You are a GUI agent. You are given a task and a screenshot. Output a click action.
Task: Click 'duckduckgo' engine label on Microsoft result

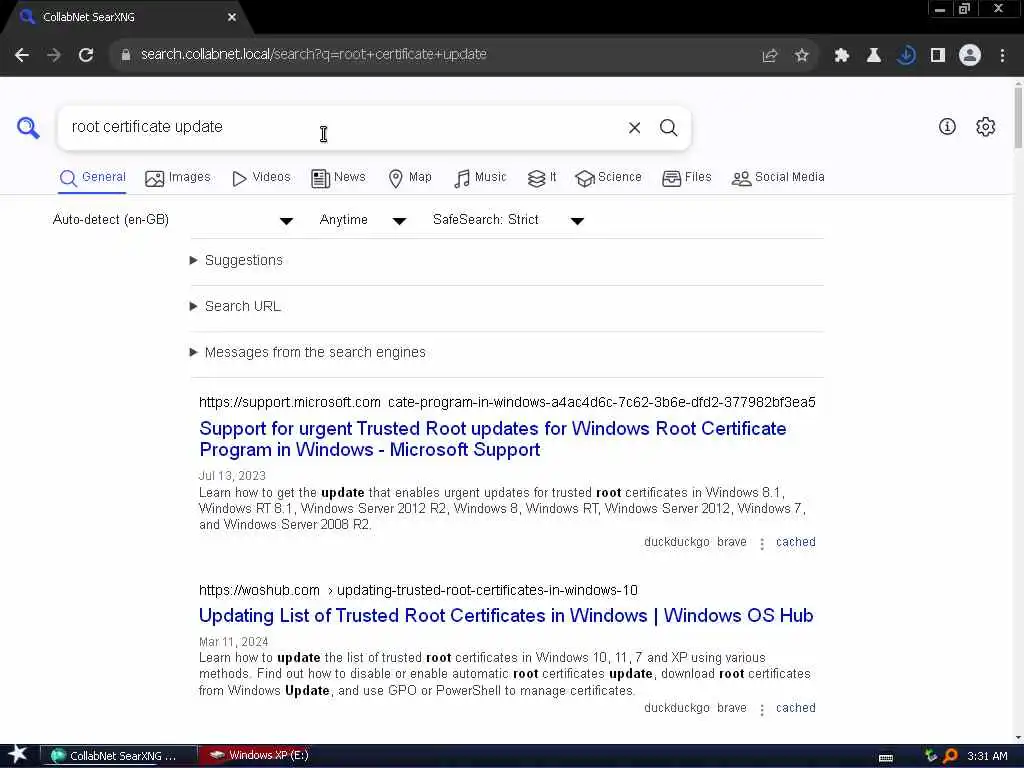(677, 542)
